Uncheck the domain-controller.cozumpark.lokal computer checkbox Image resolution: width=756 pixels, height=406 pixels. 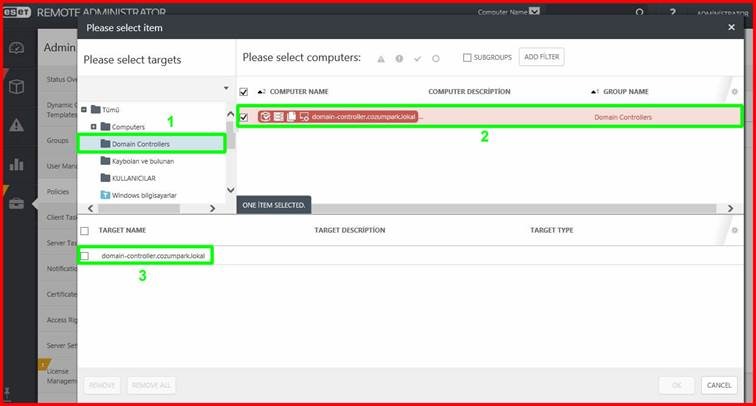point(243,117)
